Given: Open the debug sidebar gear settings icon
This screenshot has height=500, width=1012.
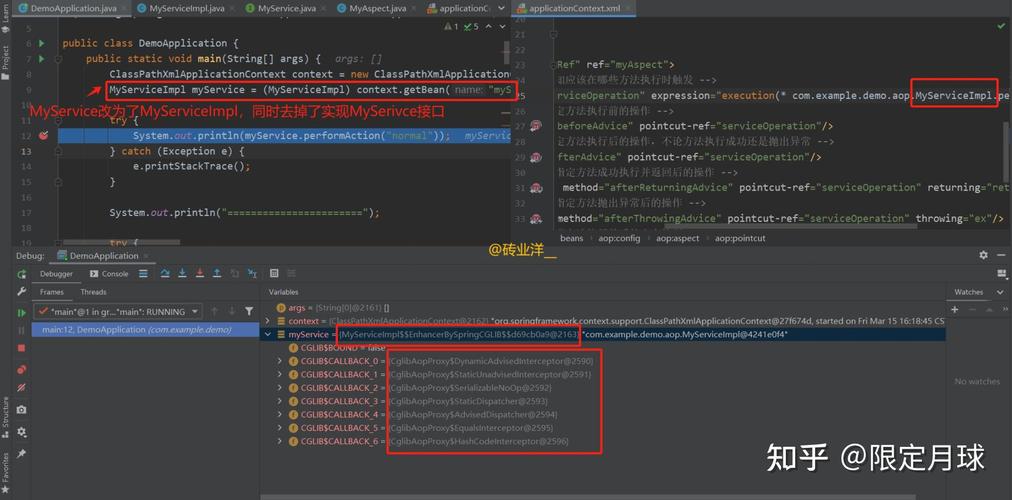Looking at the screenshot, I should click(x=21, y=432).
